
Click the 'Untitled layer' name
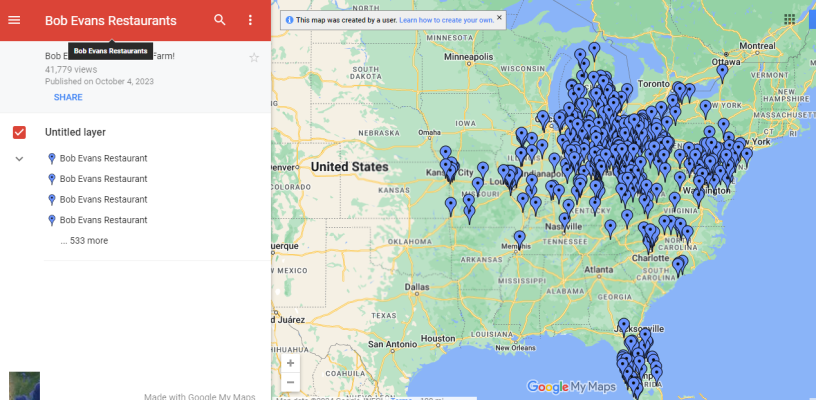75,132
